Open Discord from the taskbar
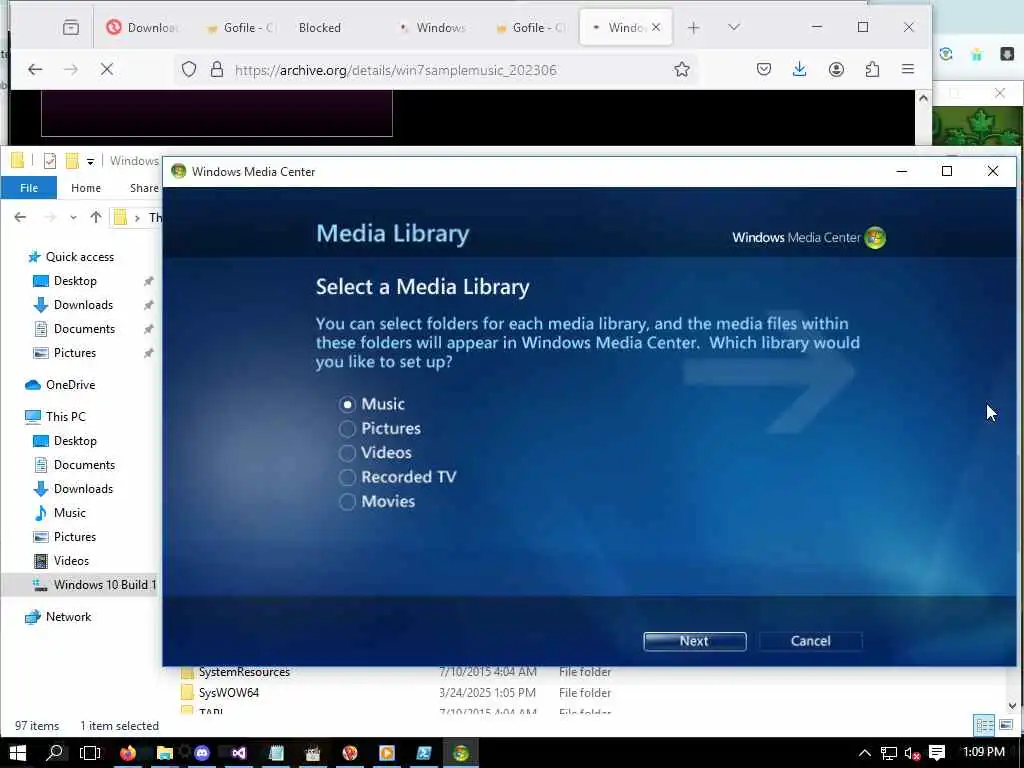The height and width of the screenshot is (768, 1024). click(x=202, y=753)
